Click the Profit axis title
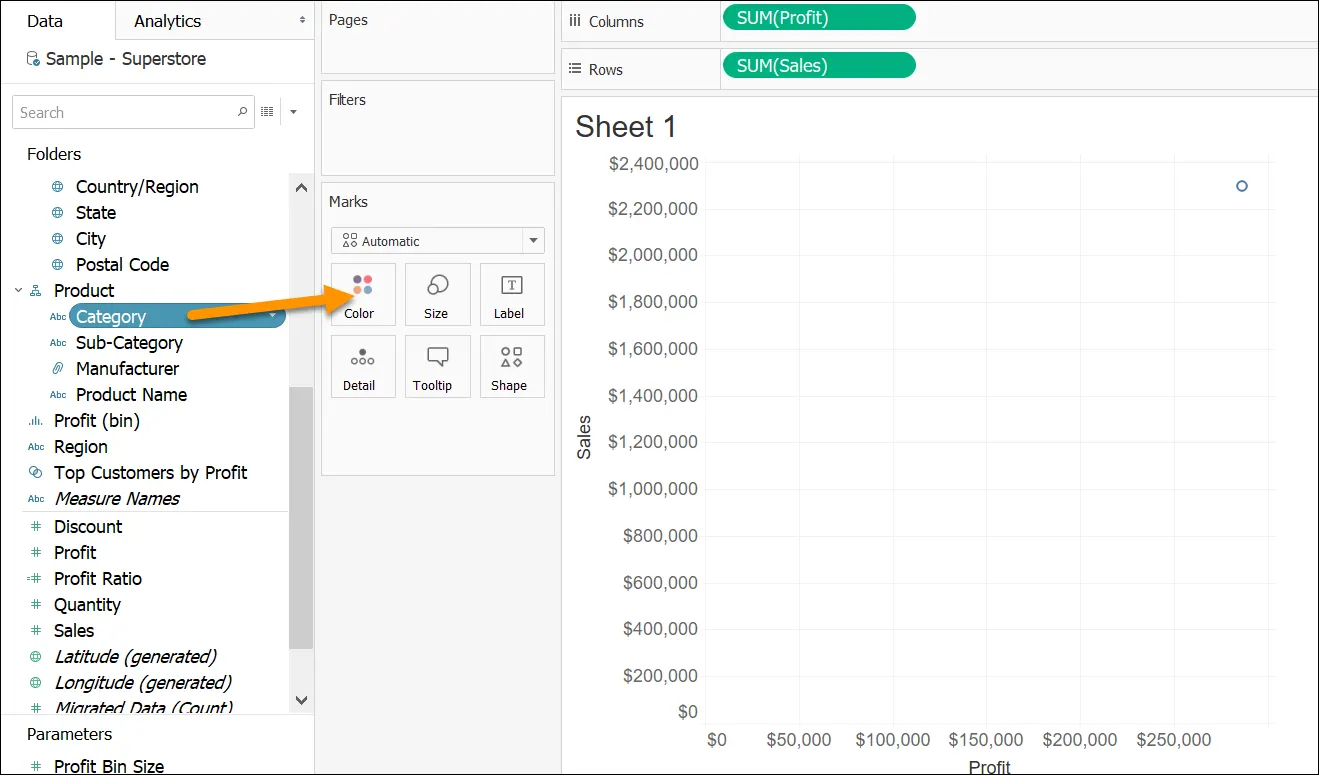This screenshot has height=775, width=1319. [x=990, y=767]
